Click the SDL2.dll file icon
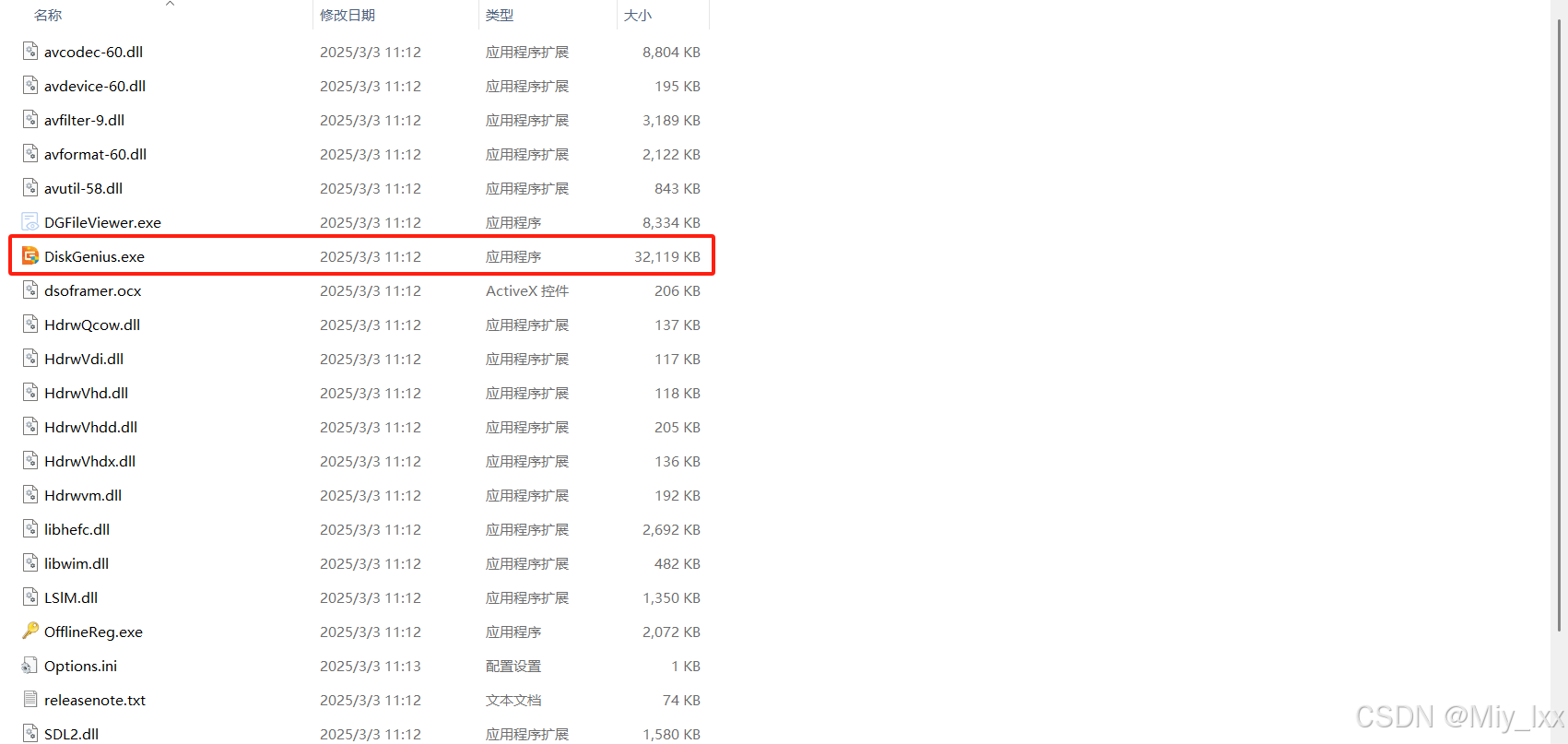This screenshot has height=744, width=1568. click(30, 734)
